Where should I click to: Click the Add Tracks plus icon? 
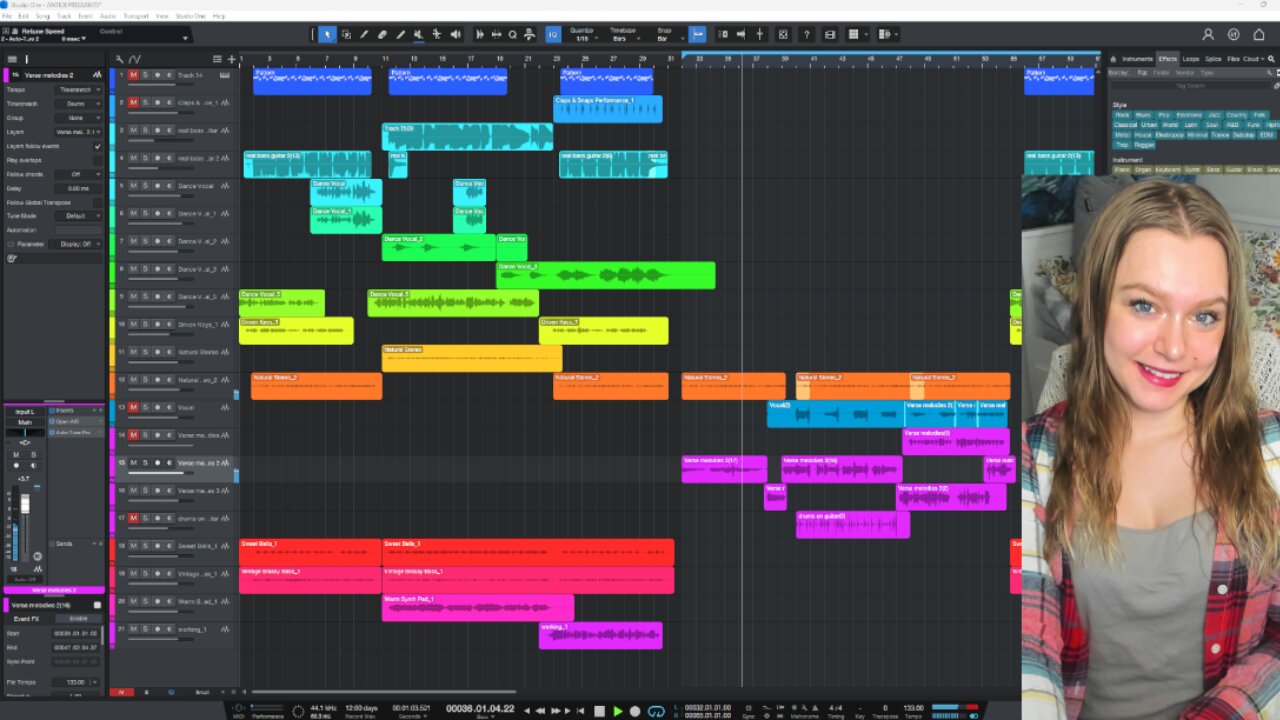(231, 59)
